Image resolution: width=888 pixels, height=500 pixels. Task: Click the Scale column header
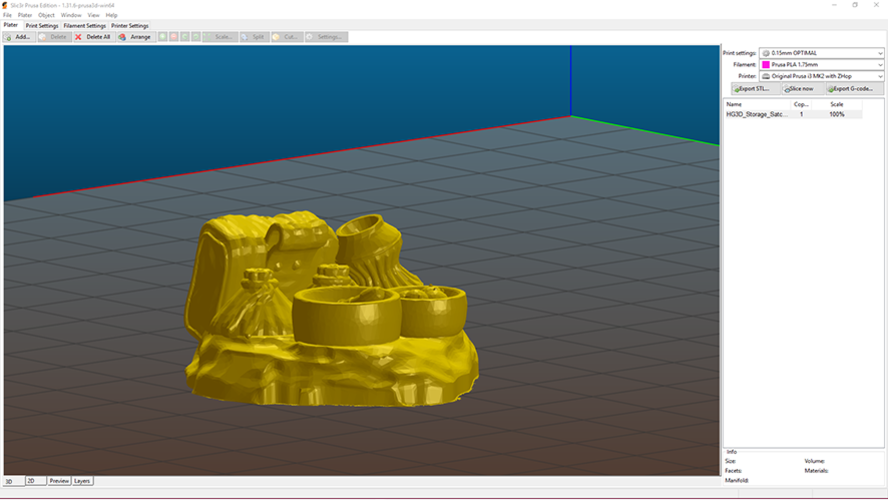tap(837, 104)
